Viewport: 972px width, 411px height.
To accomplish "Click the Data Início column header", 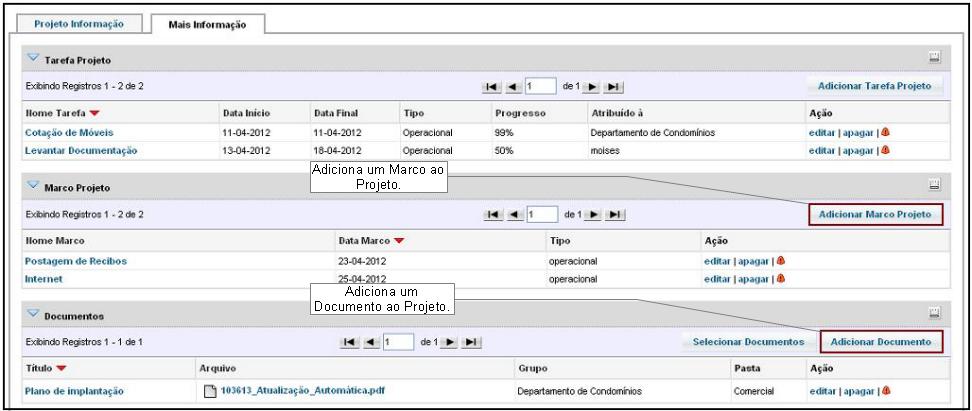I will 245,113.
